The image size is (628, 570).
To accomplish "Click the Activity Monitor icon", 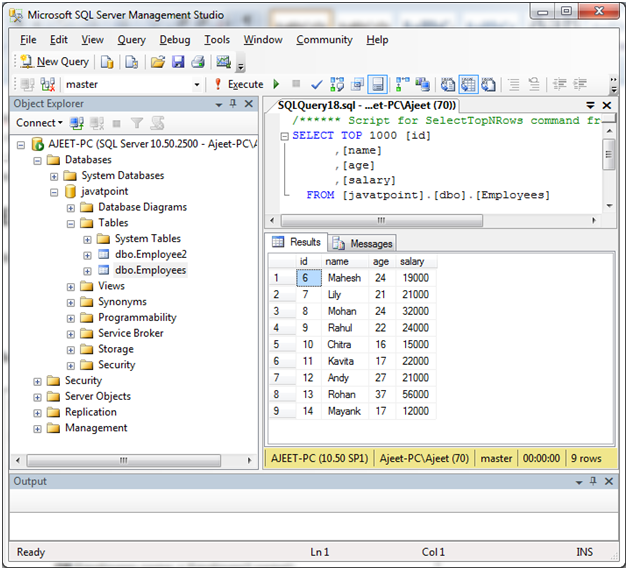I will coord(223,62).
